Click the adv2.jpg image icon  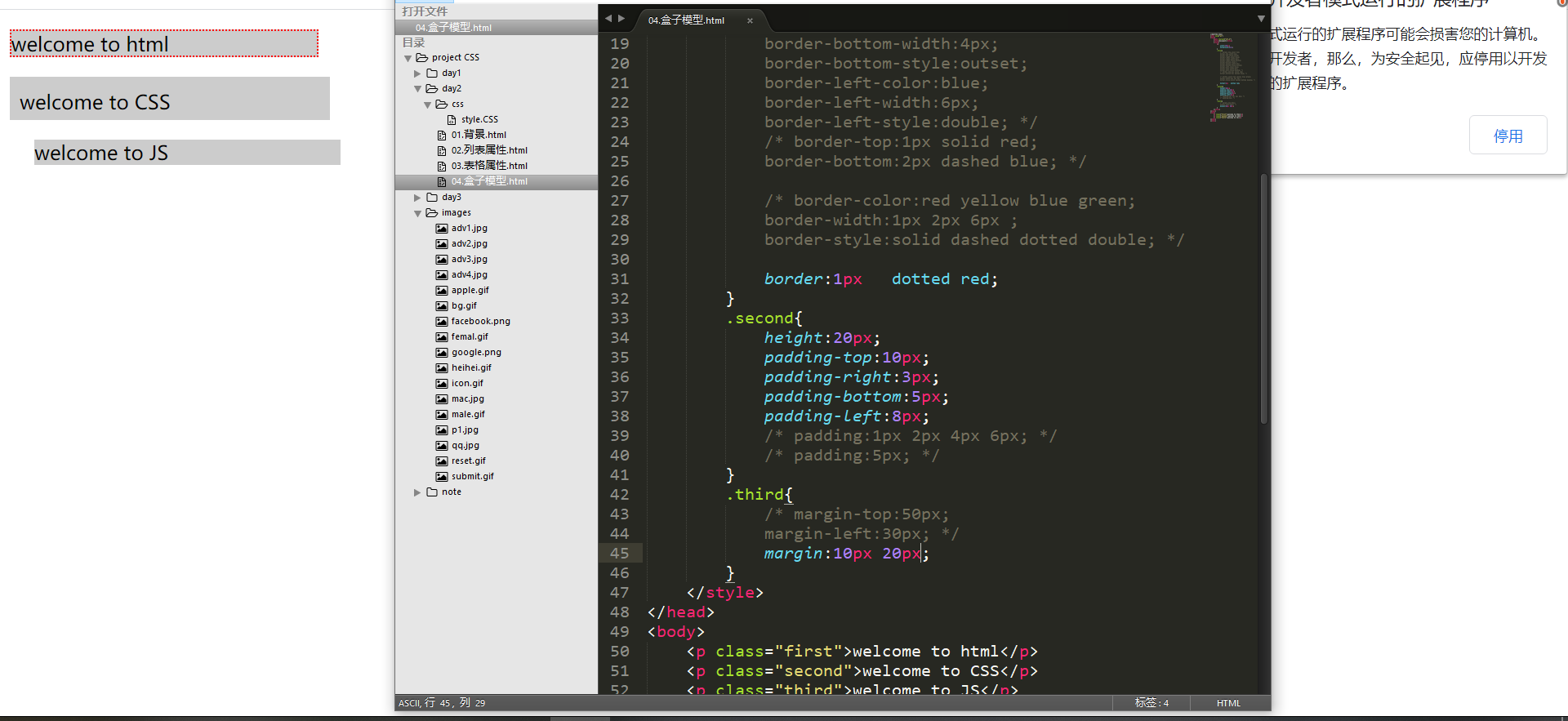(442, 243)
